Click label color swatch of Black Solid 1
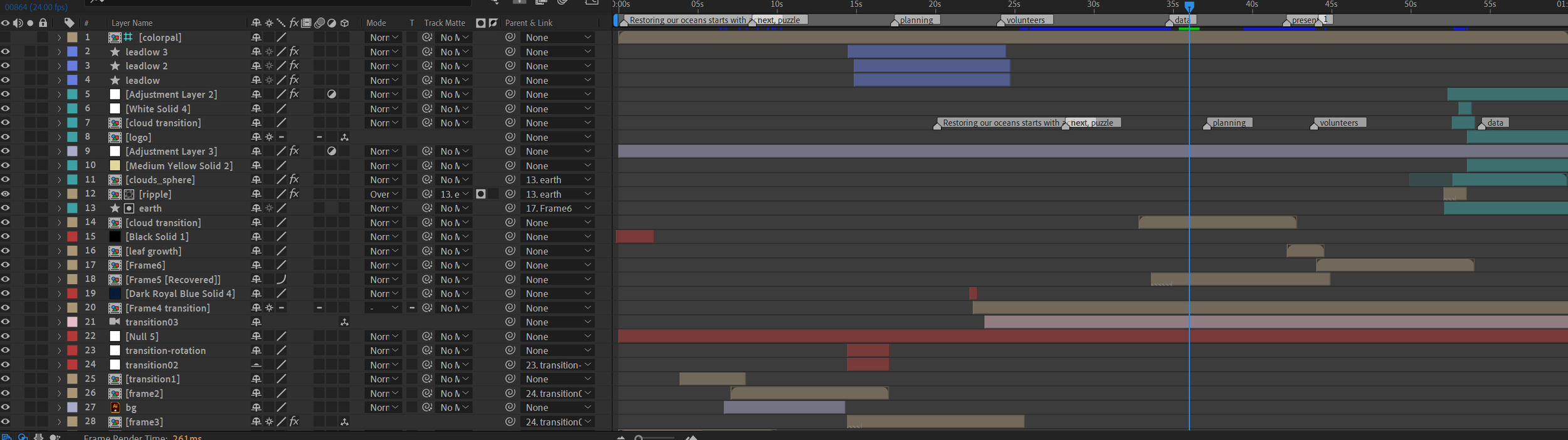The image size is (1568, 440). coord(72,236)
